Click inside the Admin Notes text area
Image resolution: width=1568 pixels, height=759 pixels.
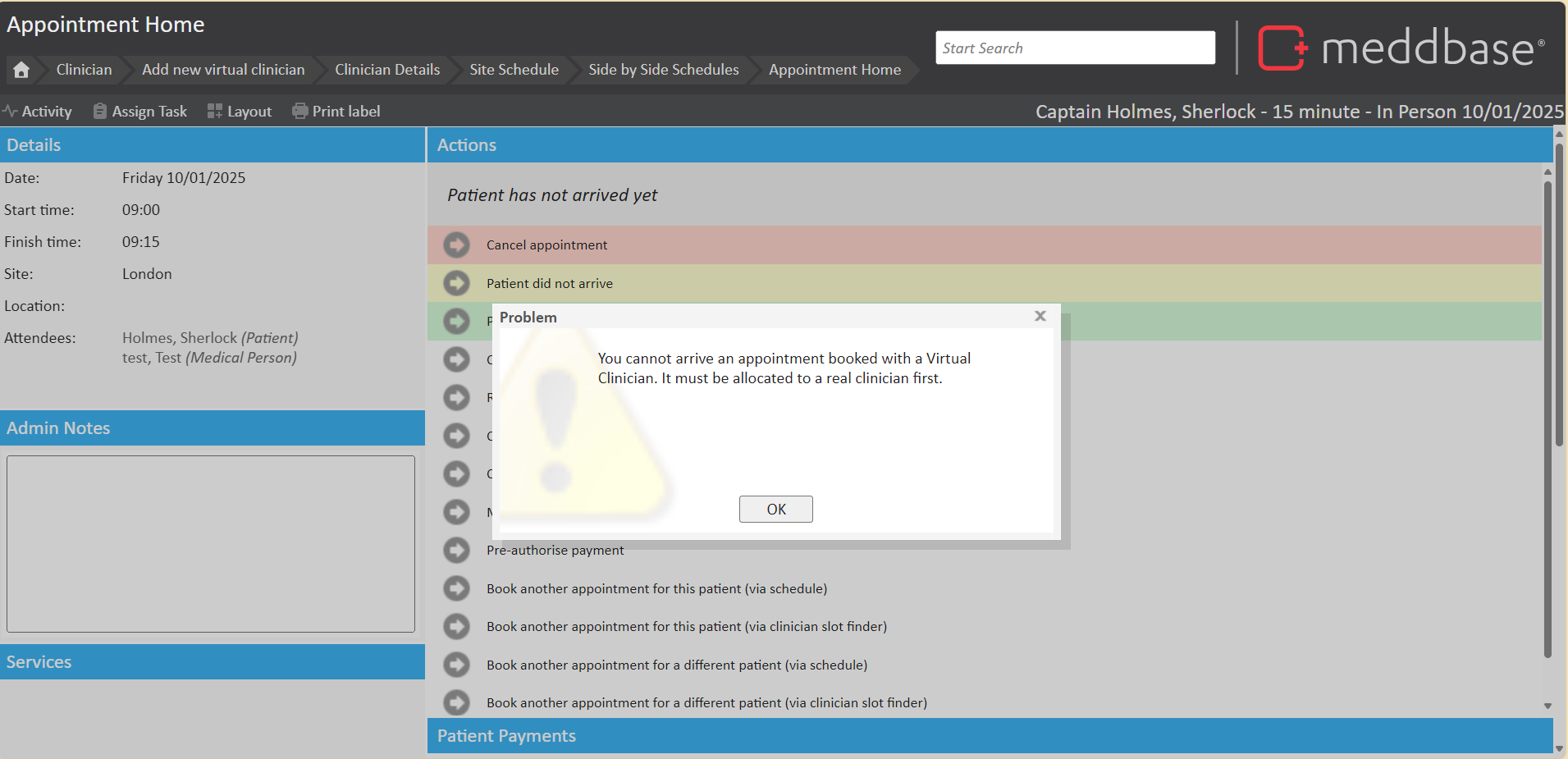tap(211, 543)
